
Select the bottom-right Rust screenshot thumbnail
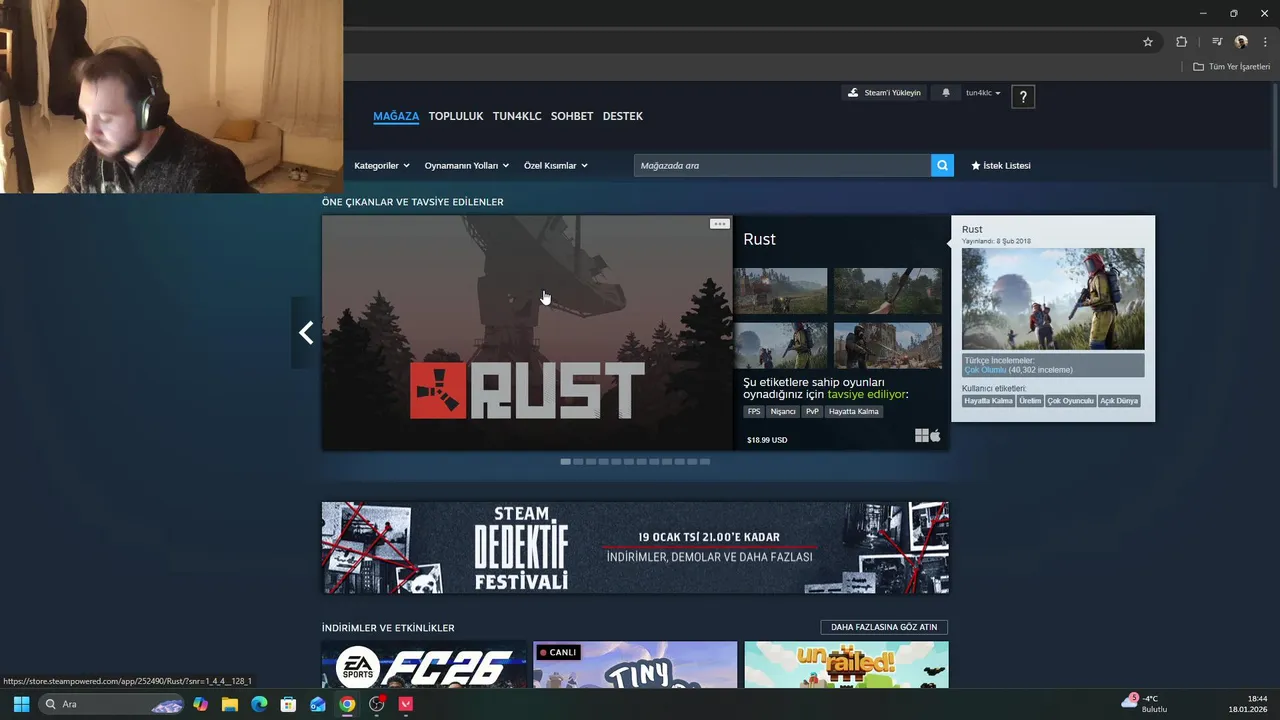pos(888,345)
